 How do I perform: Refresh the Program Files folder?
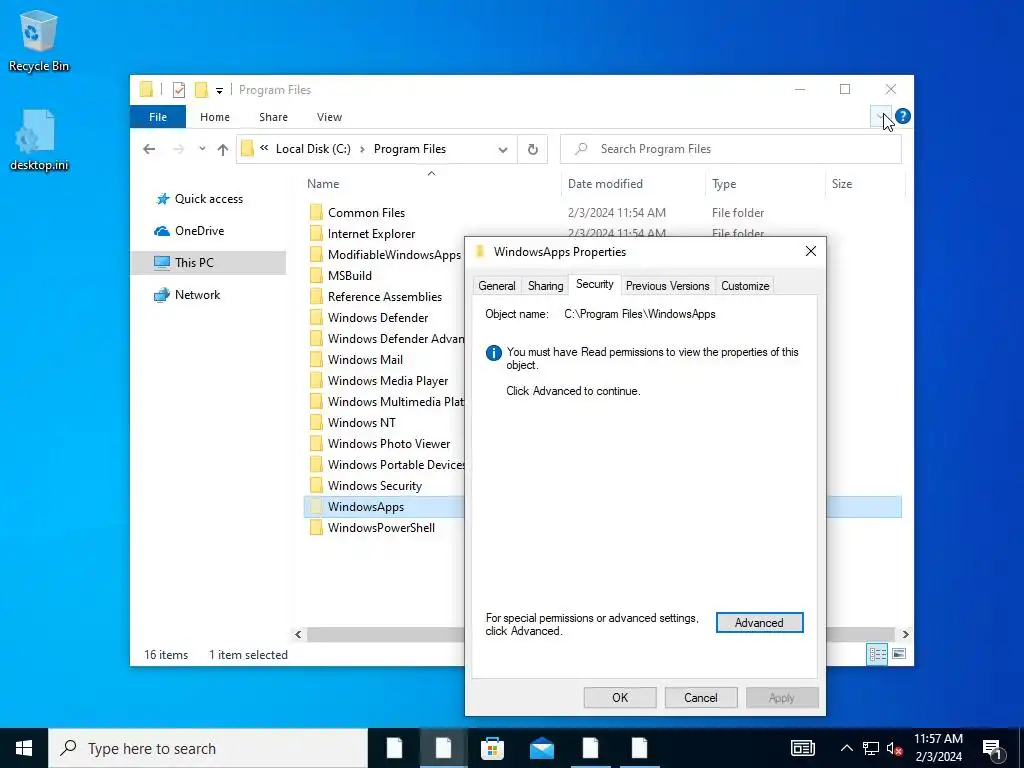(x=533, y=150)
